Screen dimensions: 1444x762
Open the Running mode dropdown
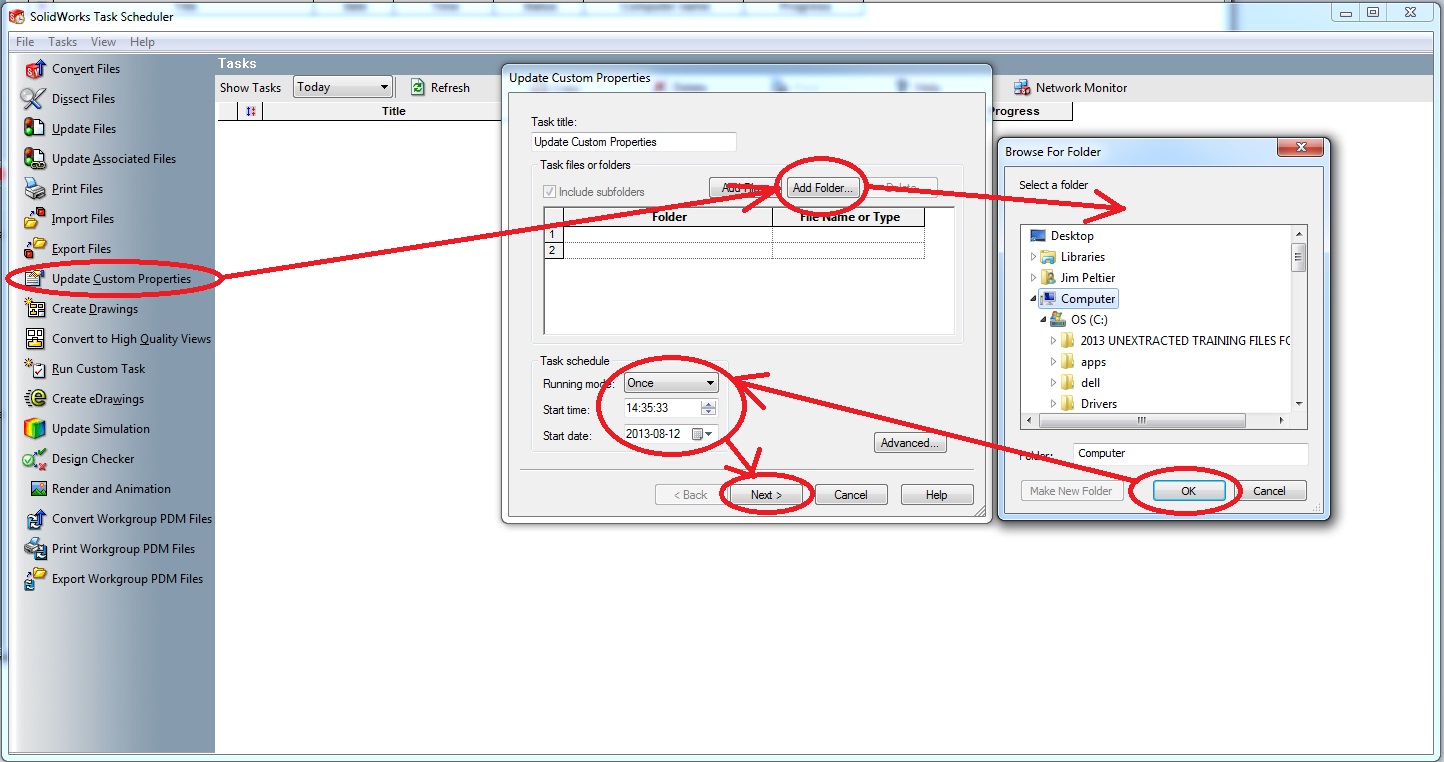tap(671, 383)
